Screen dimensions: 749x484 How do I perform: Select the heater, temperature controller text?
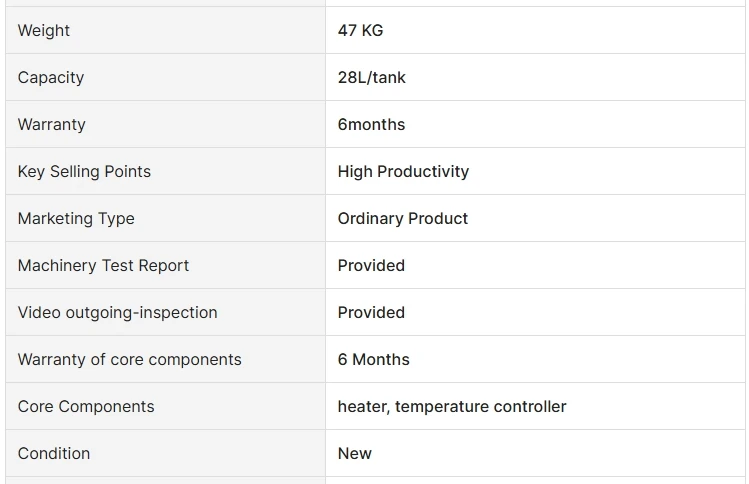[x=452, y=406]
